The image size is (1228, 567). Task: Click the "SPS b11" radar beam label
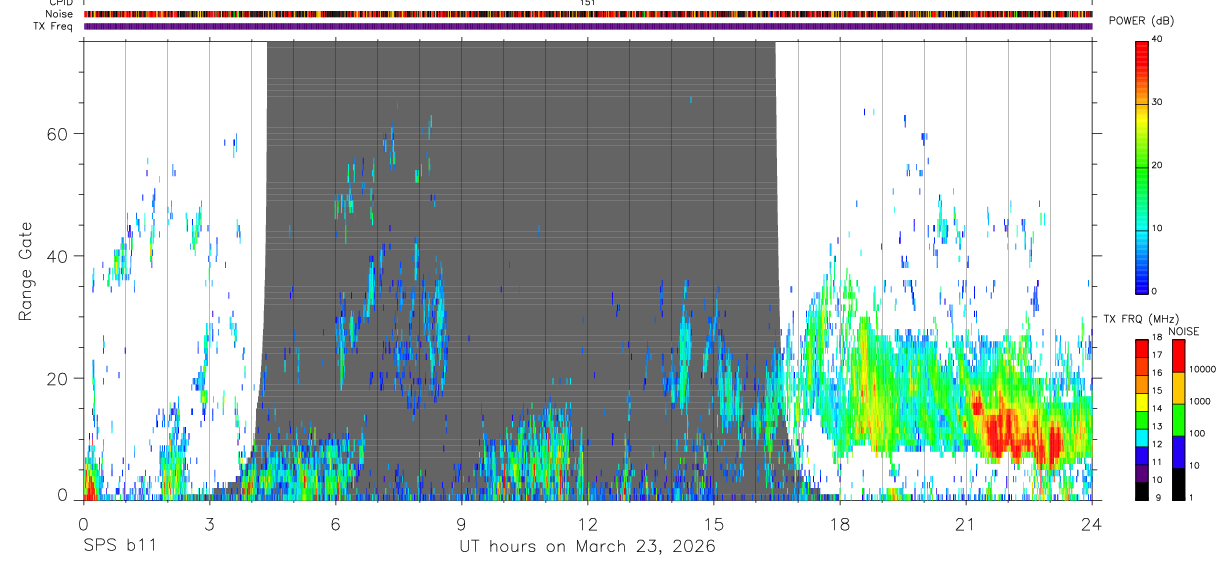(119, 546)
